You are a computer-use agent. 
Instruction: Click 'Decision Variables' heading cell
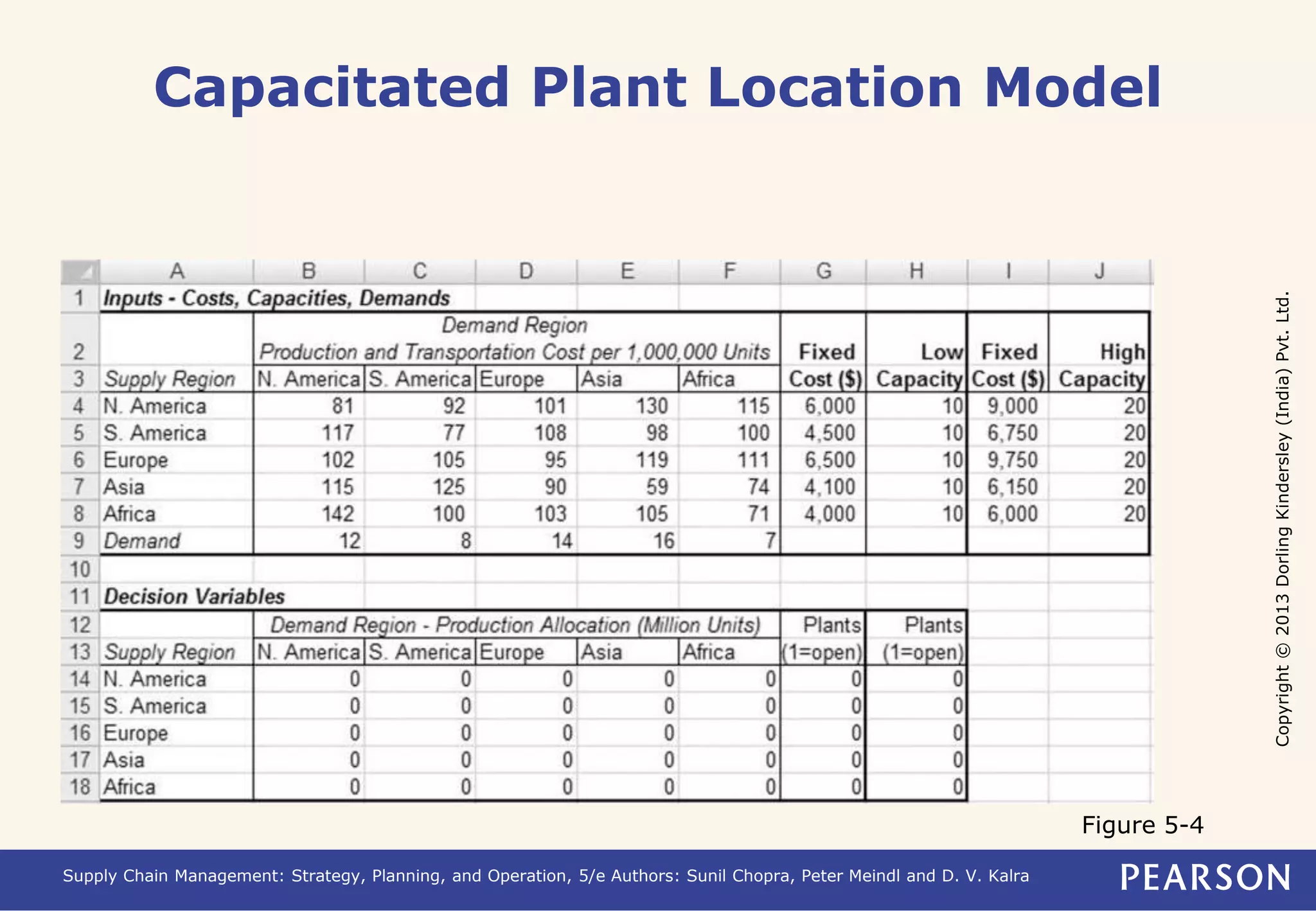[x=194, y=597]
